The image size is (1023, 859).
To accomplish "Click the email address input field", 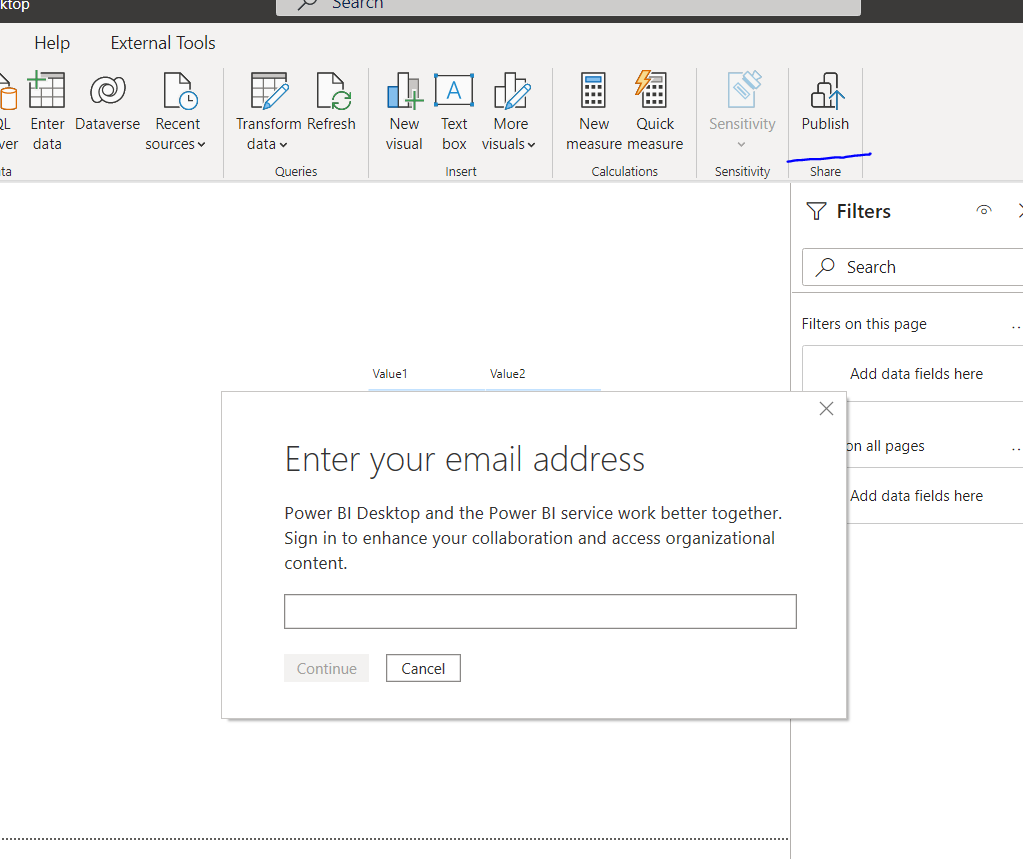I will [540, 611].
